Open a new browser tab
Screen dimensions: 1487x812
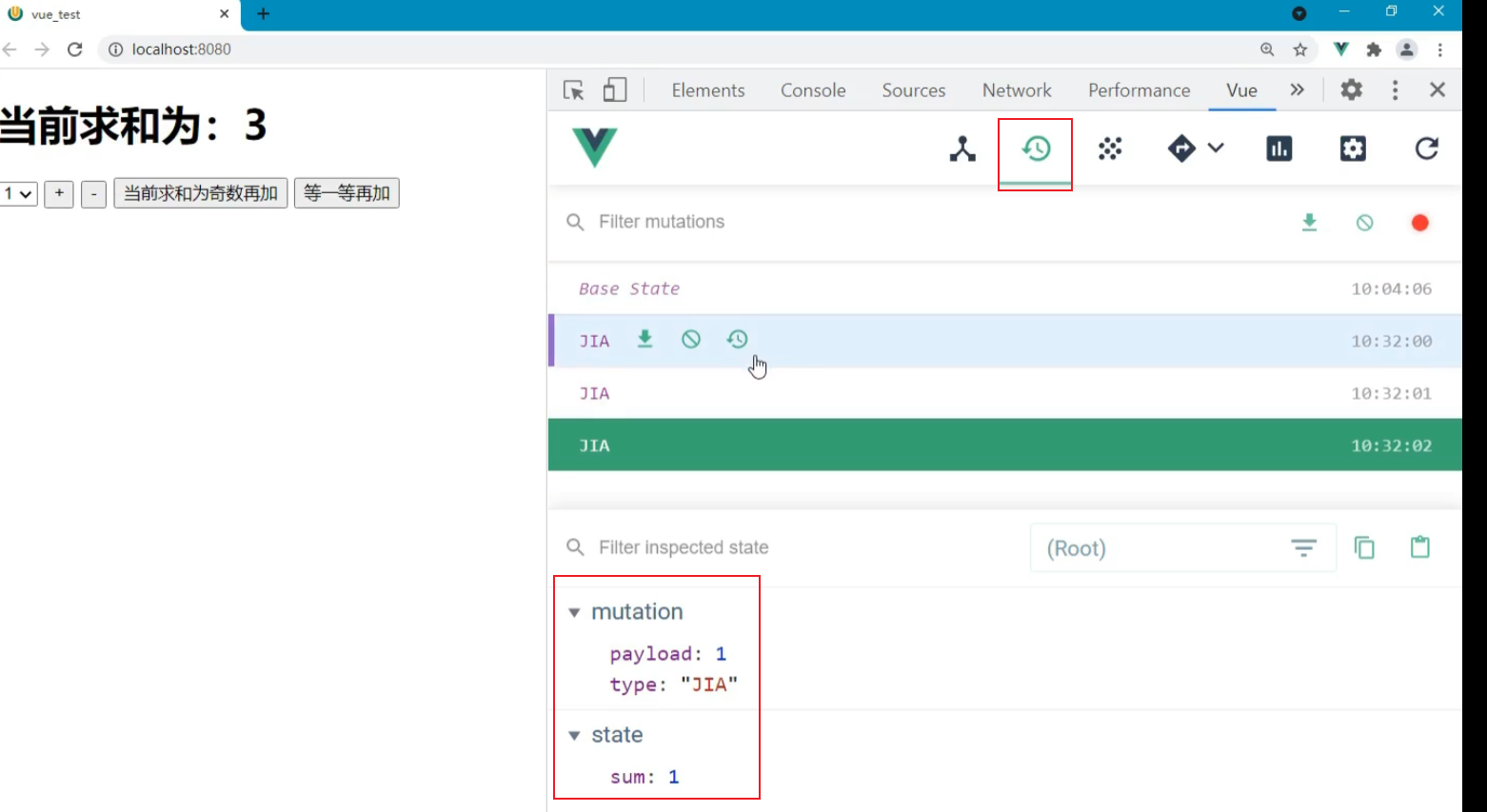point(264,13)
